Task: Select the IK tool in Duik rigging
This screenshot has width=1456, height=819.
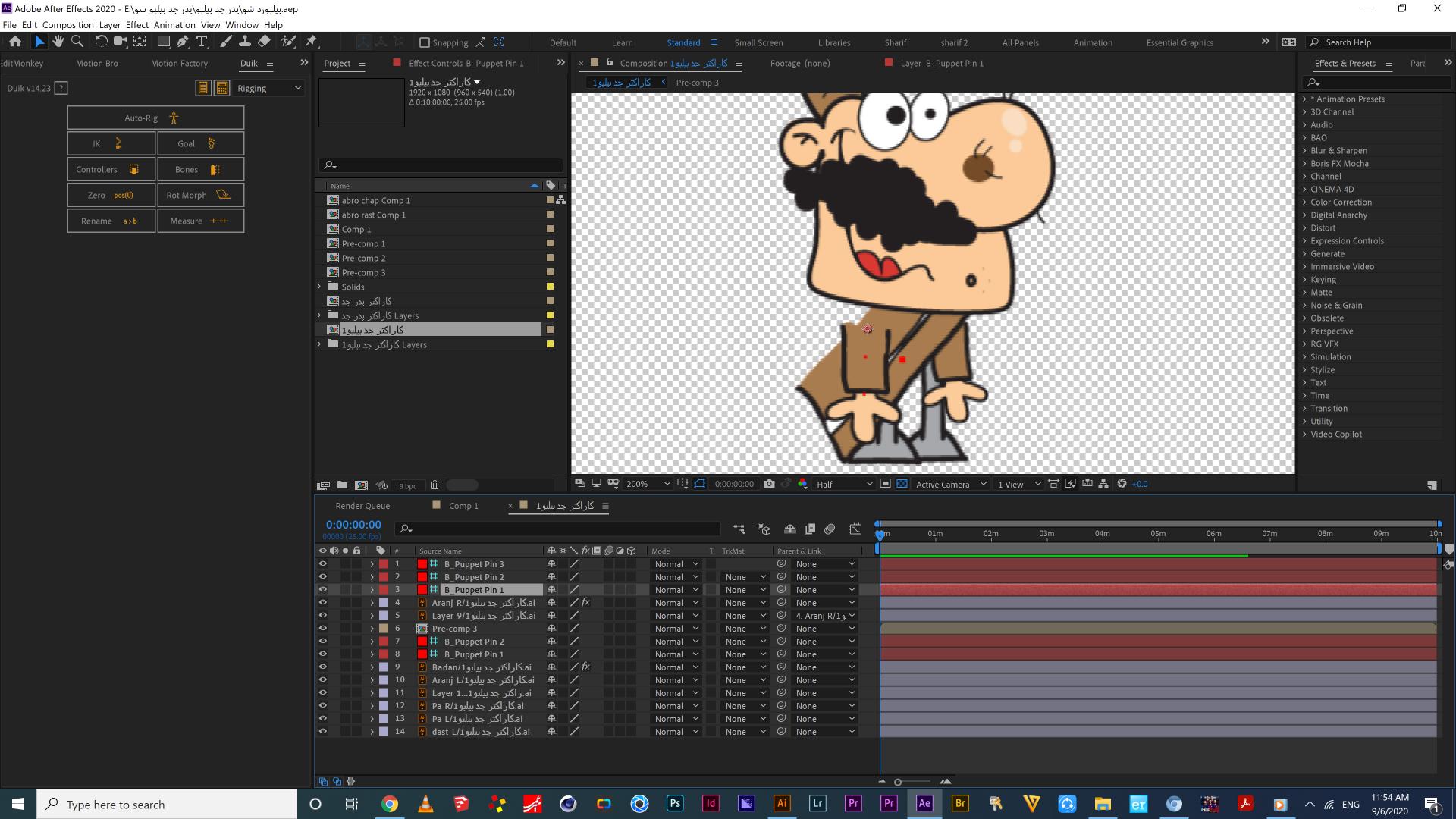Action: tap(108, 143)
